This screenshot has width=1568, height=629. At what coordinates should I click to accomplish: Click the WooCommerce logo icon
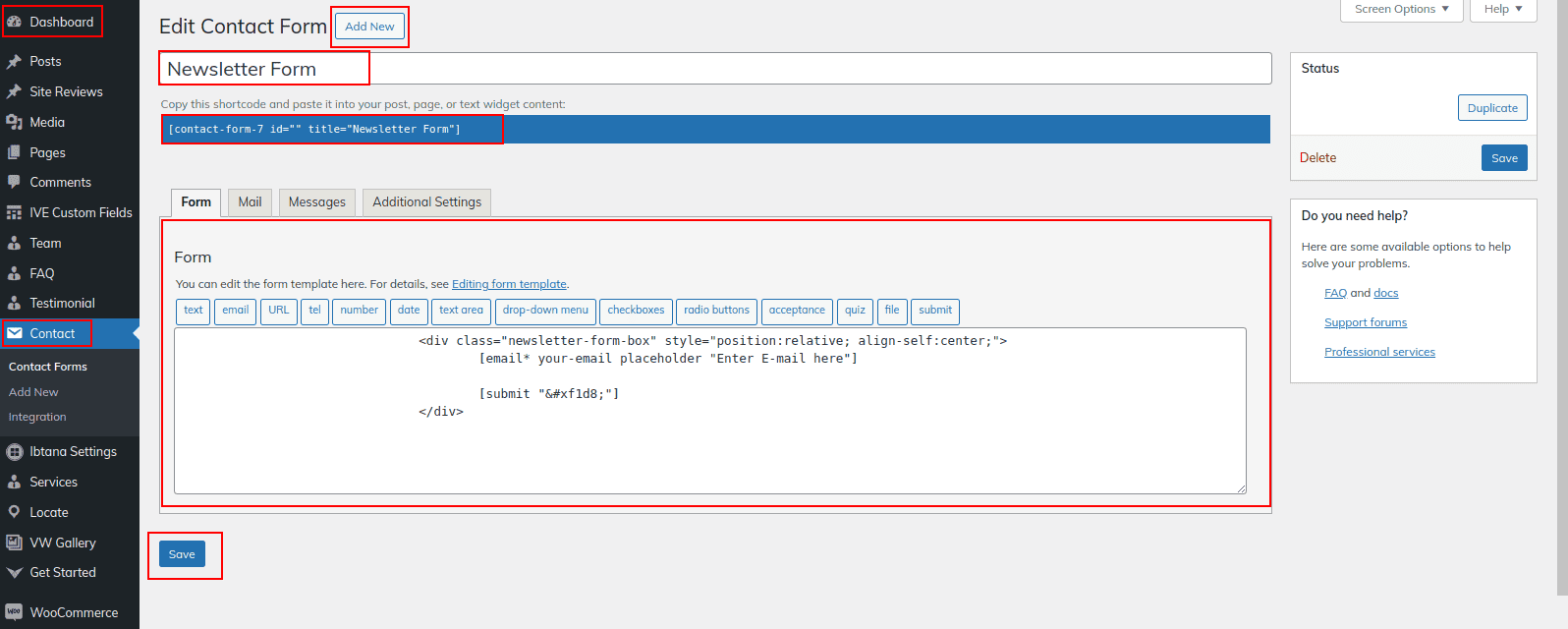pyautogui.click(x=14, y=612)
